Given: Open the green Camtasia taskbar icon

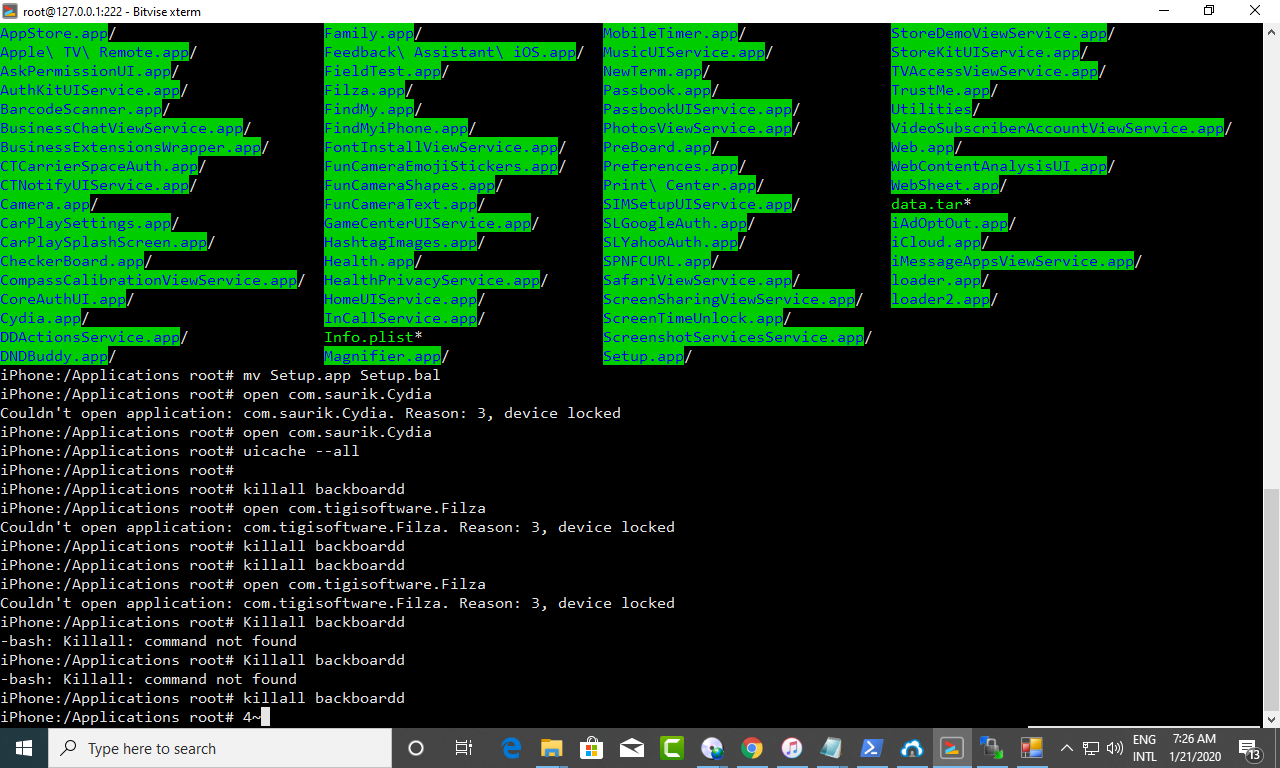Looking at the screenshot, I should coord(672,748).
